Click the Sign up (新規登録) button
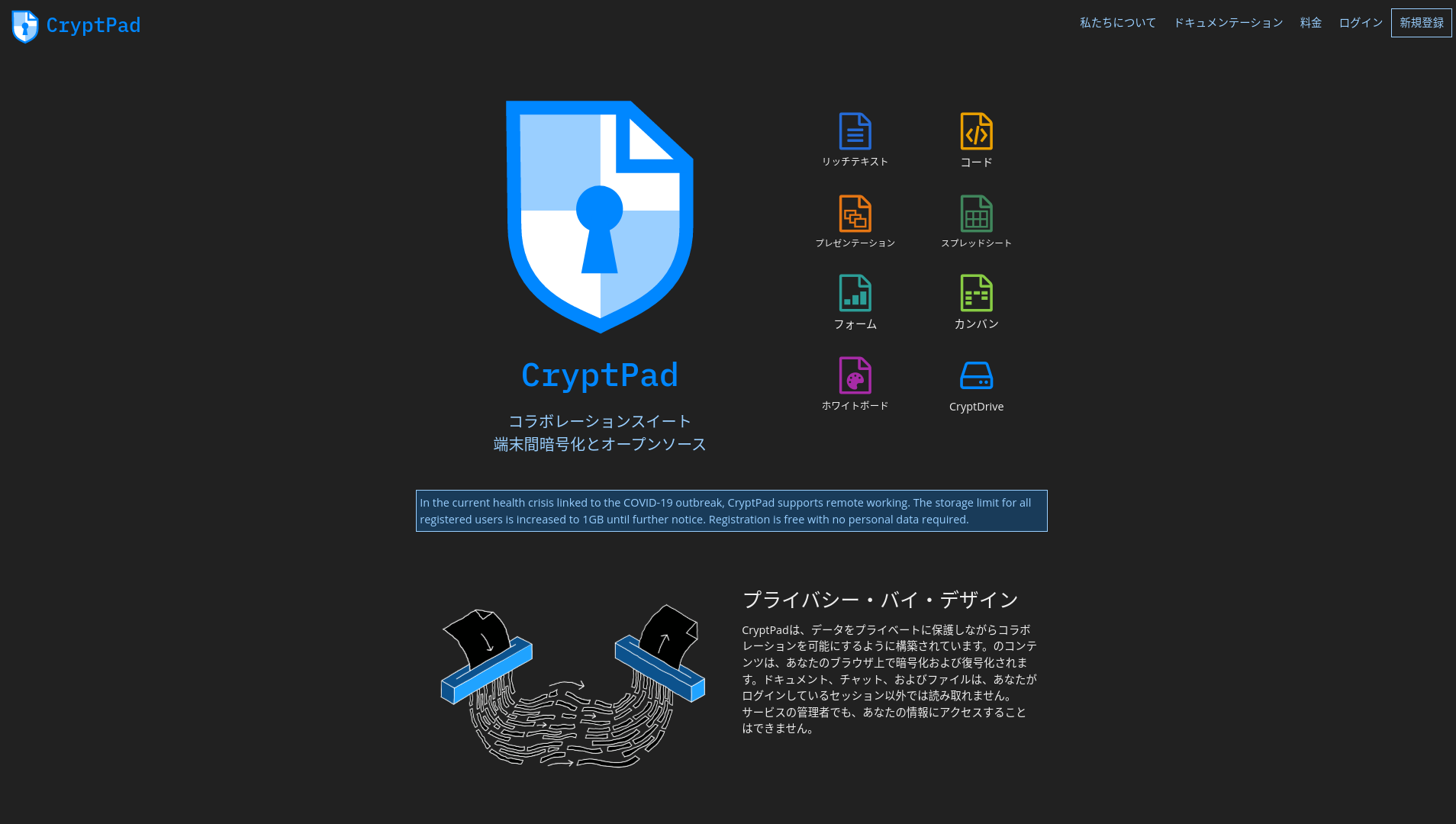The width and height of the screenshot is (1456, 824). coord(1421,23)
